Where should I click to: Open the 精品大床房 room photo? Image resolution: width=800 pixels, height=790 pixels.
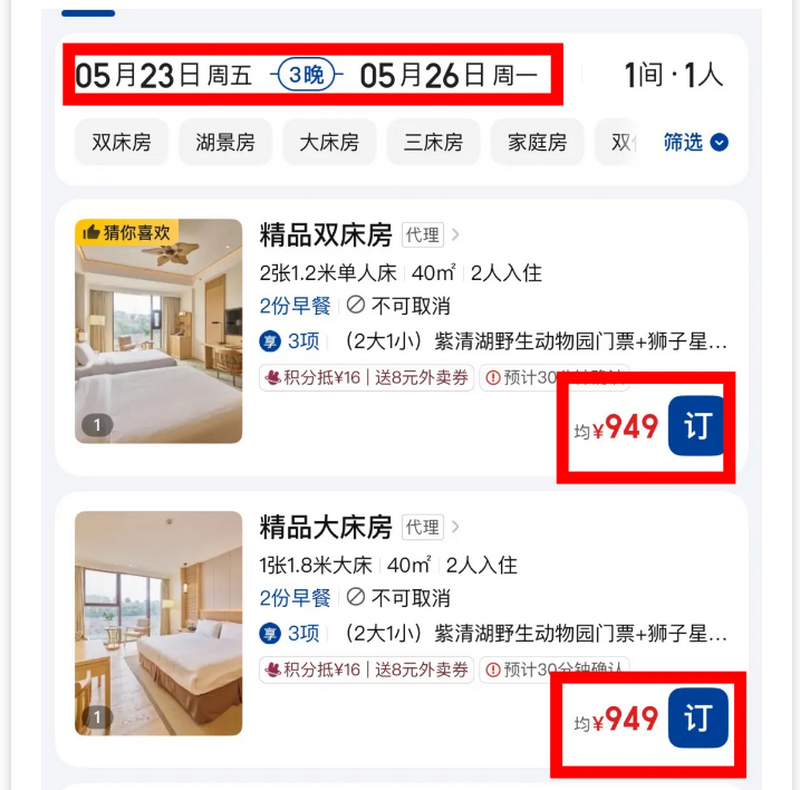pyautogui.click(x=159, y=623)
